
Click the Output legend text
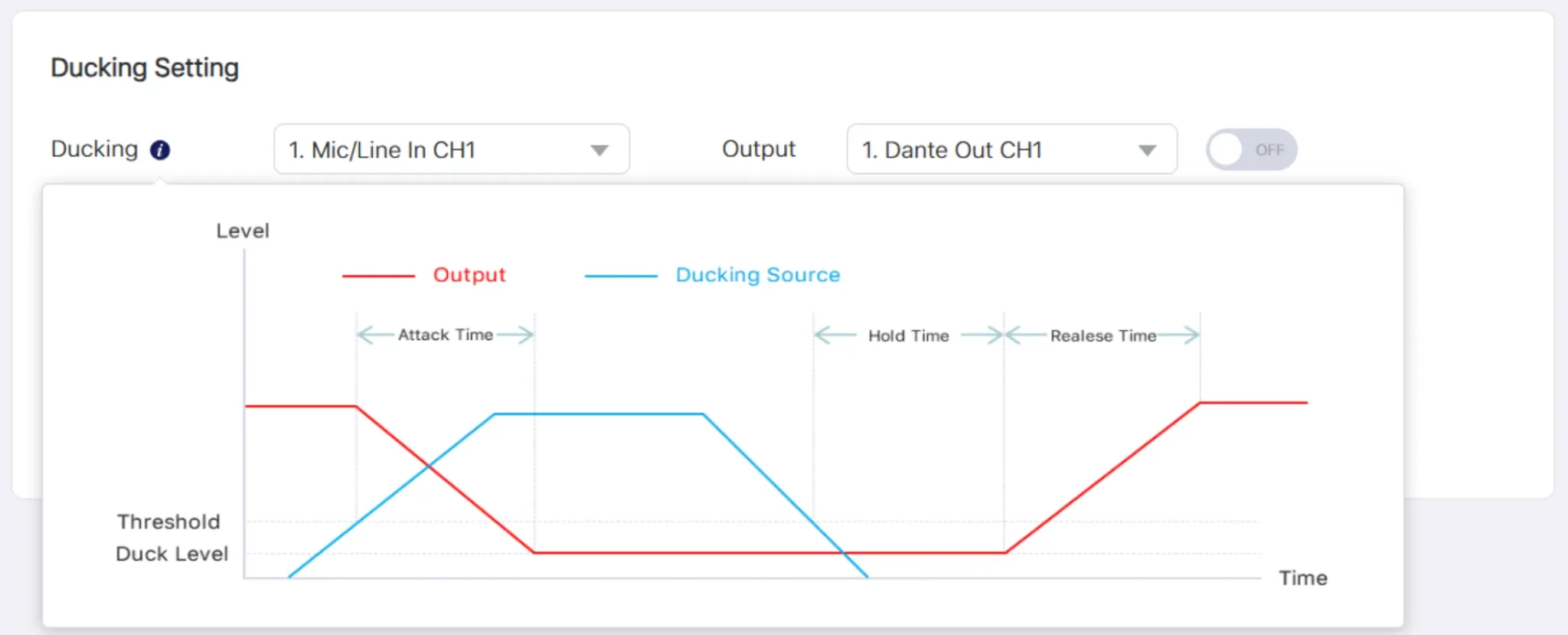(x=469, y=275)
